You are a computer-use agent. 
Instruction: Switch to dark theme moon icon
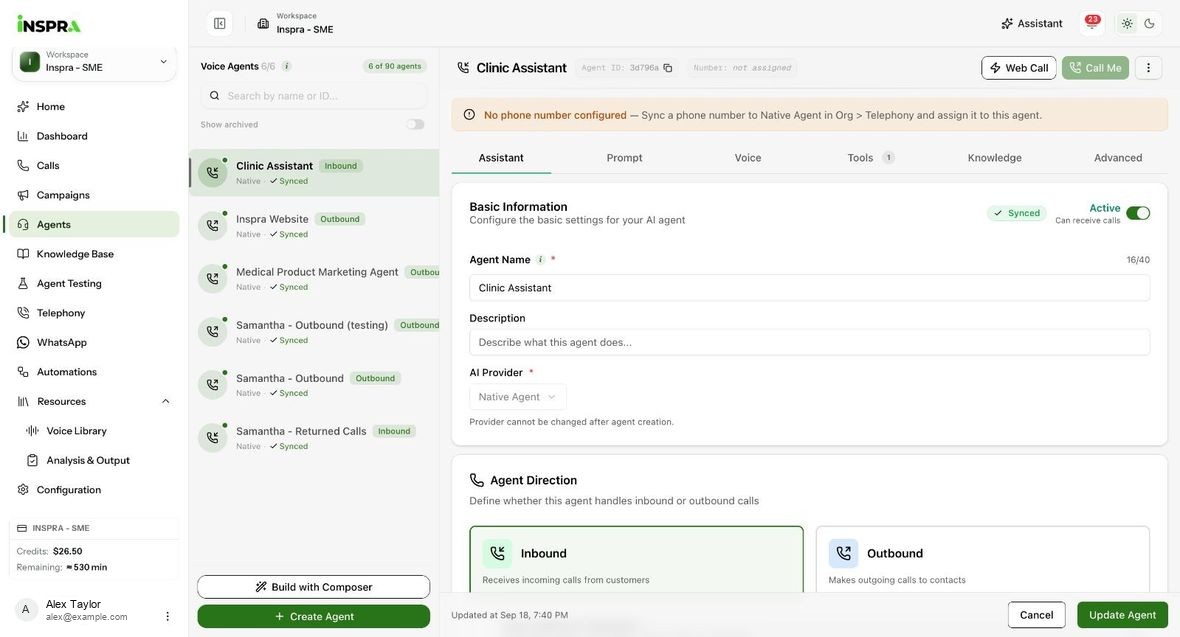click(x=1149, y=23)
